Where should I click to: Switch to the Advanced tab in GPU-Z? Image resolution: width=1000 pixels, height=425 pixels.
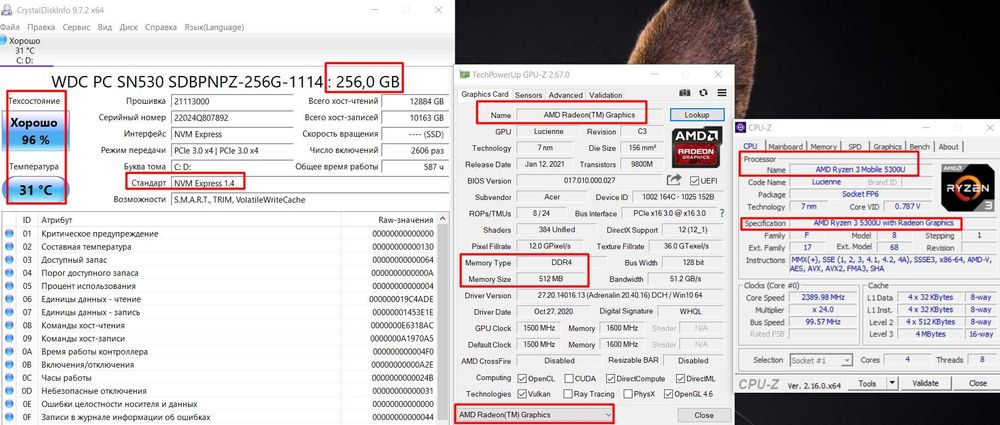coord(566,95)
